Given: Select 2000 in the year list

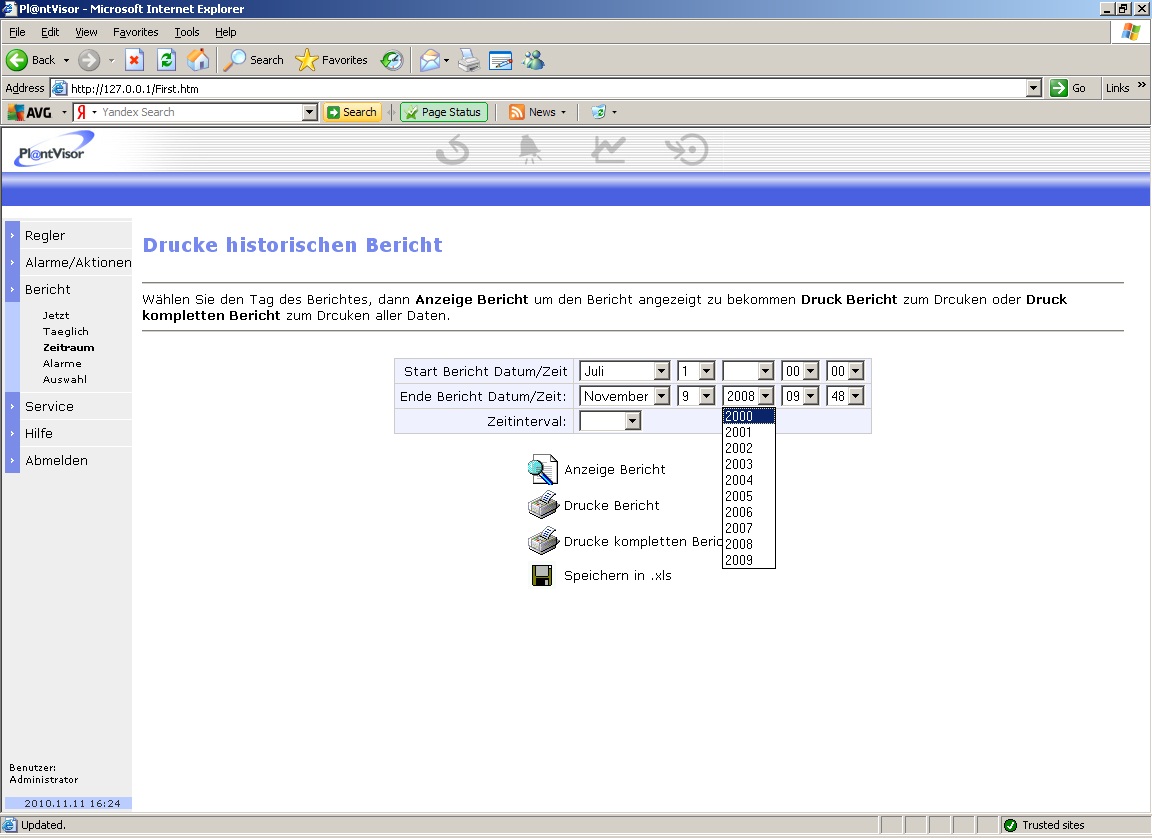Looking at the screenshot, I should [749, 416].
